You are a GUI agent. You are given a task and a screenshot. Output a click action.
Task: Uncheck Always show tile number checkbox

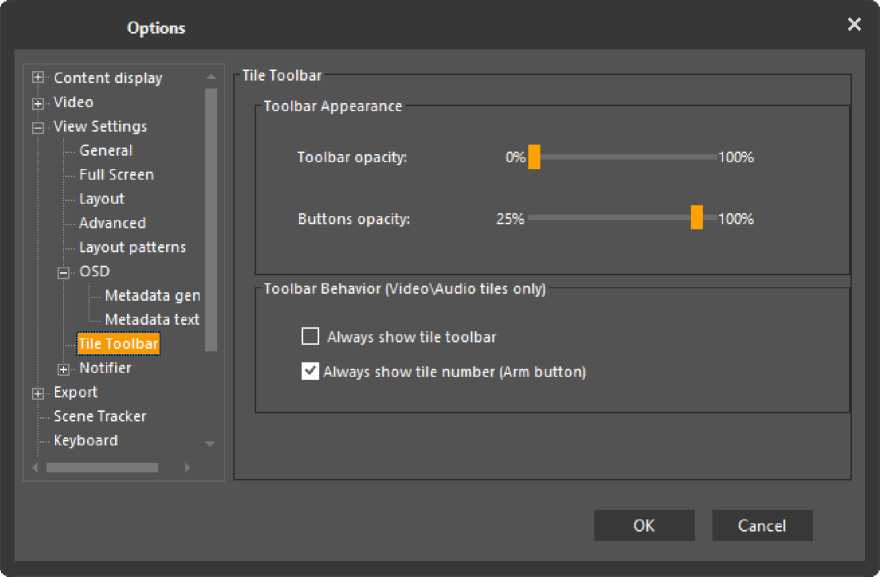[x=310, y=372]
